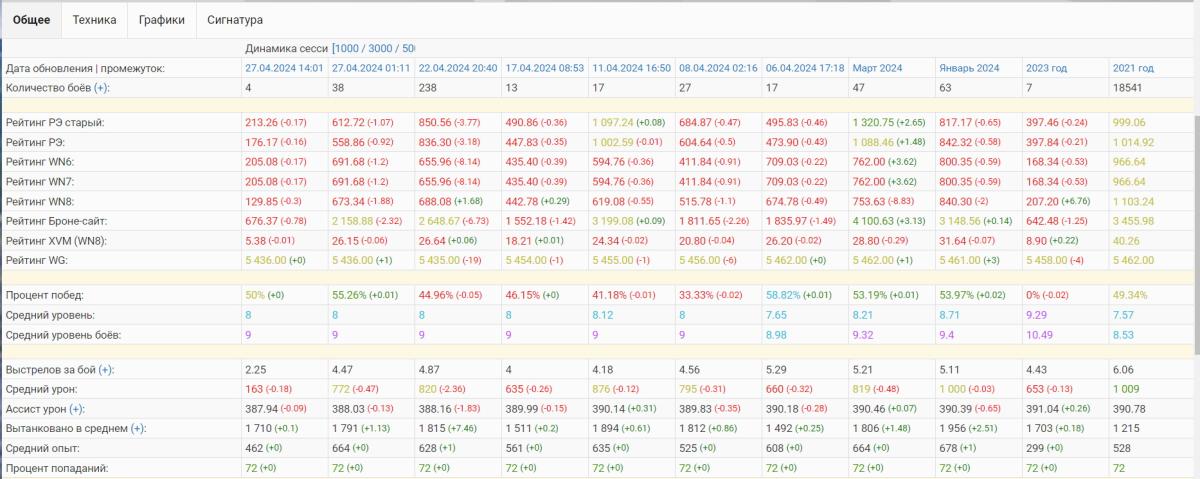Click the average tanked value 1 956
The height and width of the screenshot is (479, 1200).
point(953,428)
